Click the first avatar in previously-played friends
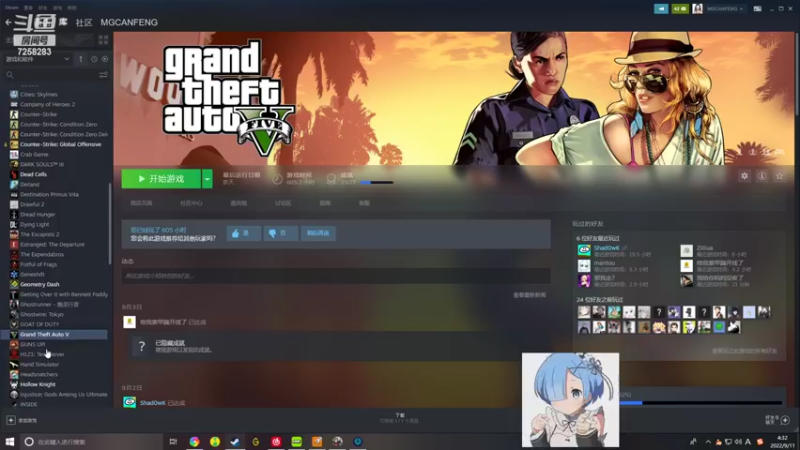The width and height of the screenshot is (800, 450). 584,312
